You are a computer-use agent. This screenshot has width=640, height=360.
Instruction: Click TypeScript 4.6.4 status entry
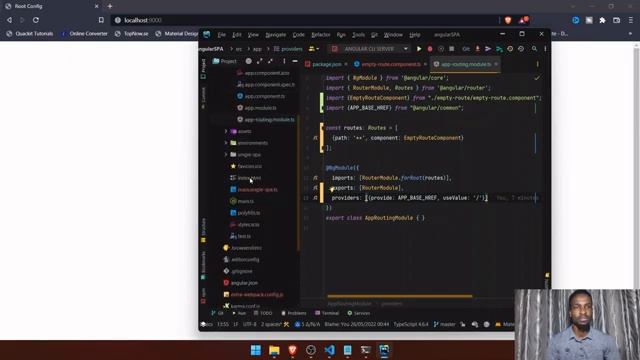(411, 324)
